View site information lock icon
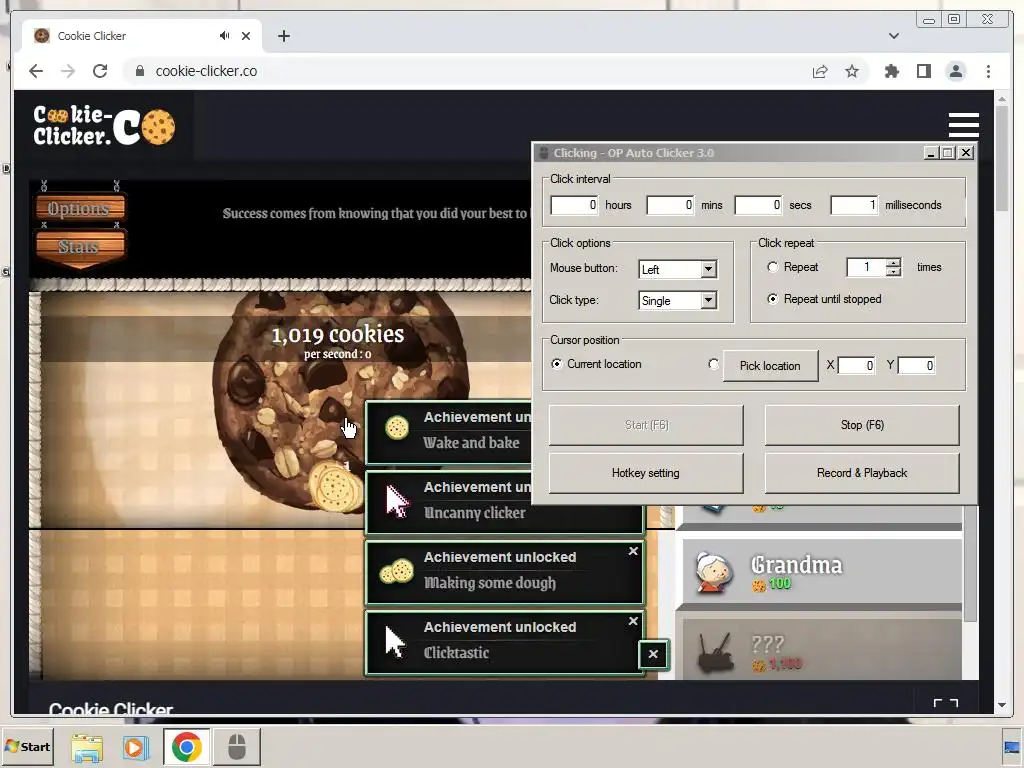The height and width of the screenshot is (768, 1024). (x=139, y=71)
